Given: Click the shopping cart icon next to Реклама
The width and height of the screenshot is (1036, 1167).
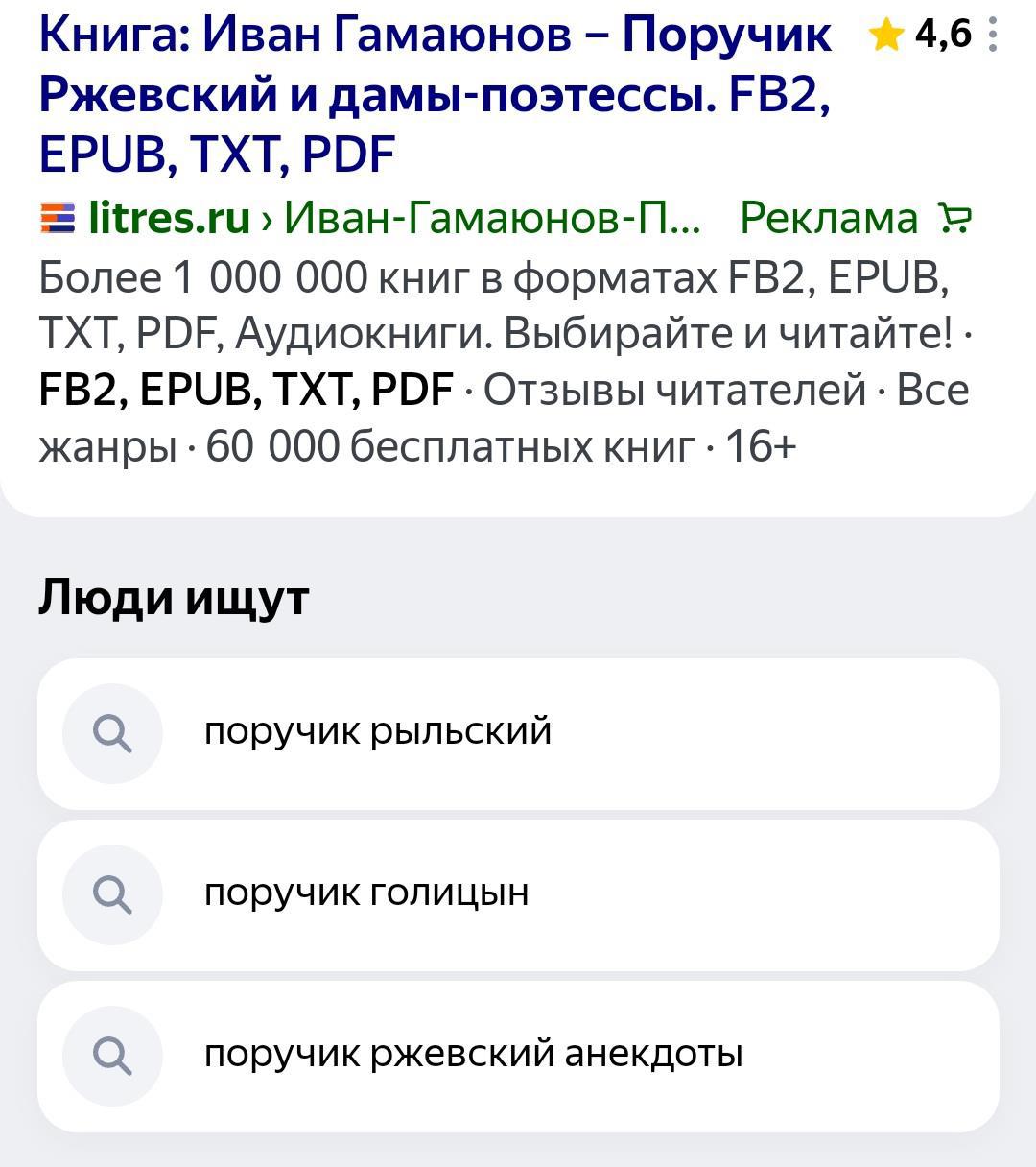Looking at the screenshot, I should 954,219.
